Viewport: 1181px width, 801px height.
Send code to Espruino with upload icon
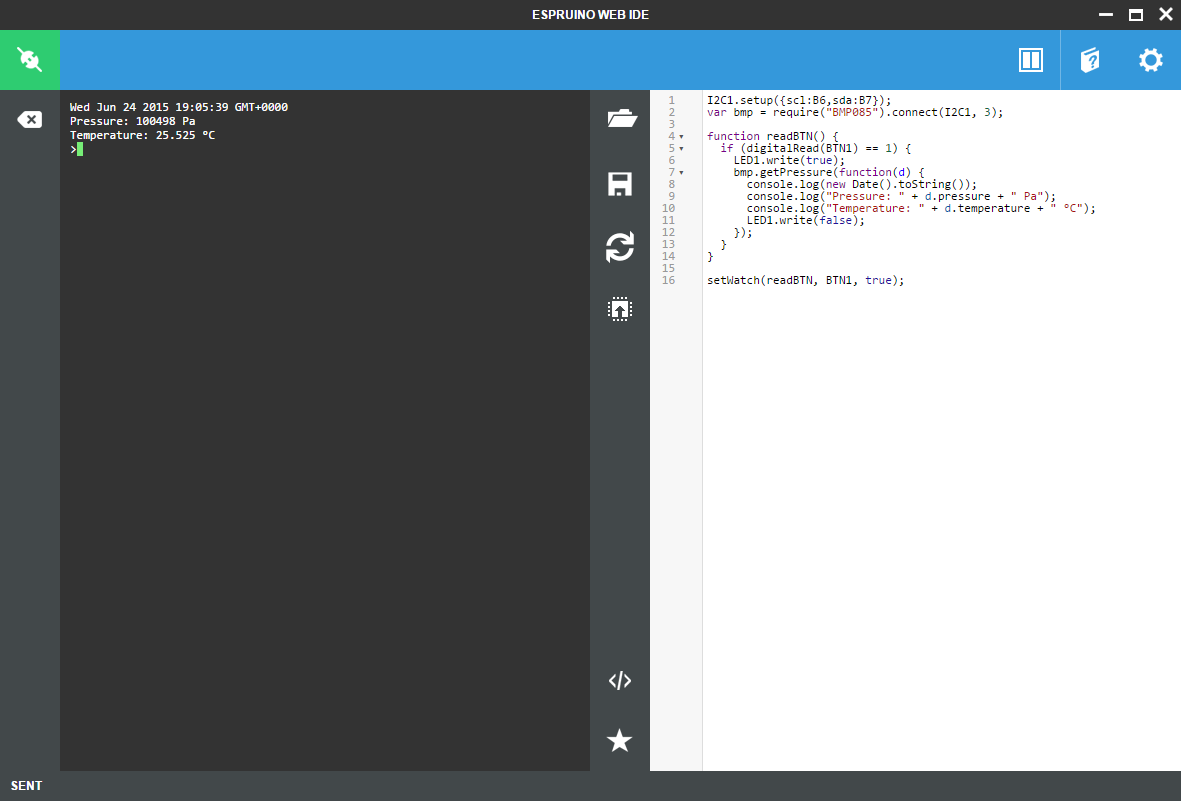point(620,309)
